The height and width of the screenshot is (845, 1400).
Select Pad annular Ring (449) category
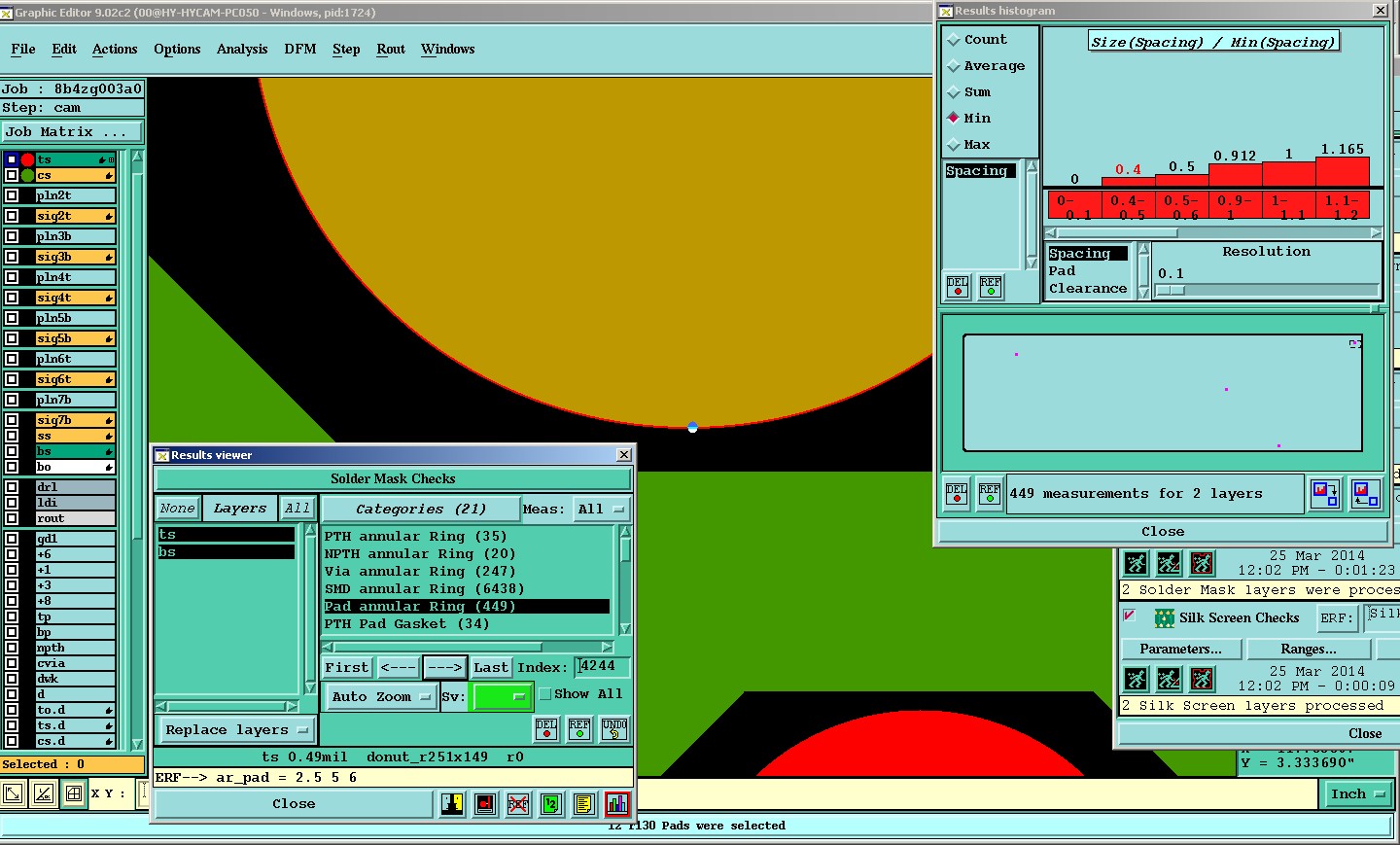[x=467, y=606]
